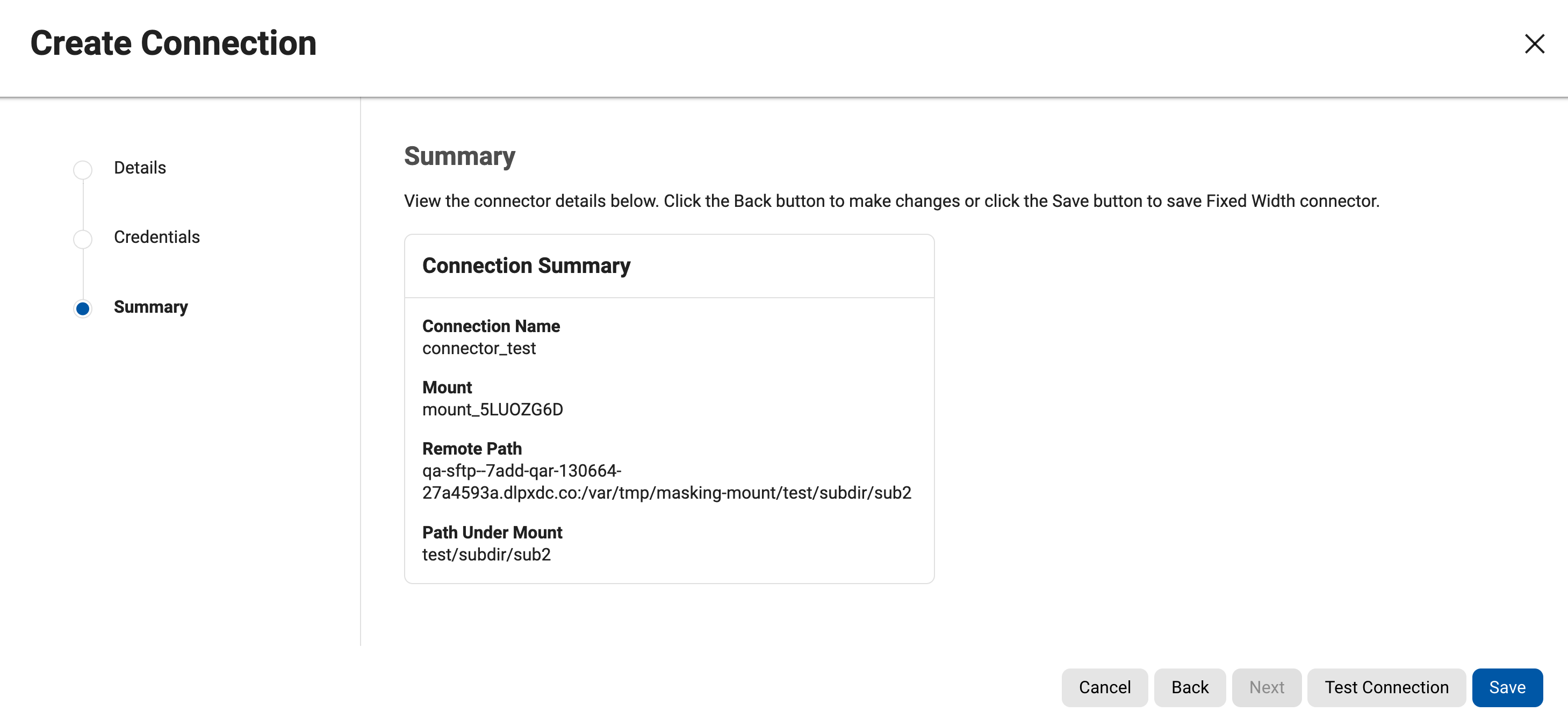Screen dimensions: 1568x719
Task: Close the Create Connection dialog
Action: (x=1534, y=44)
